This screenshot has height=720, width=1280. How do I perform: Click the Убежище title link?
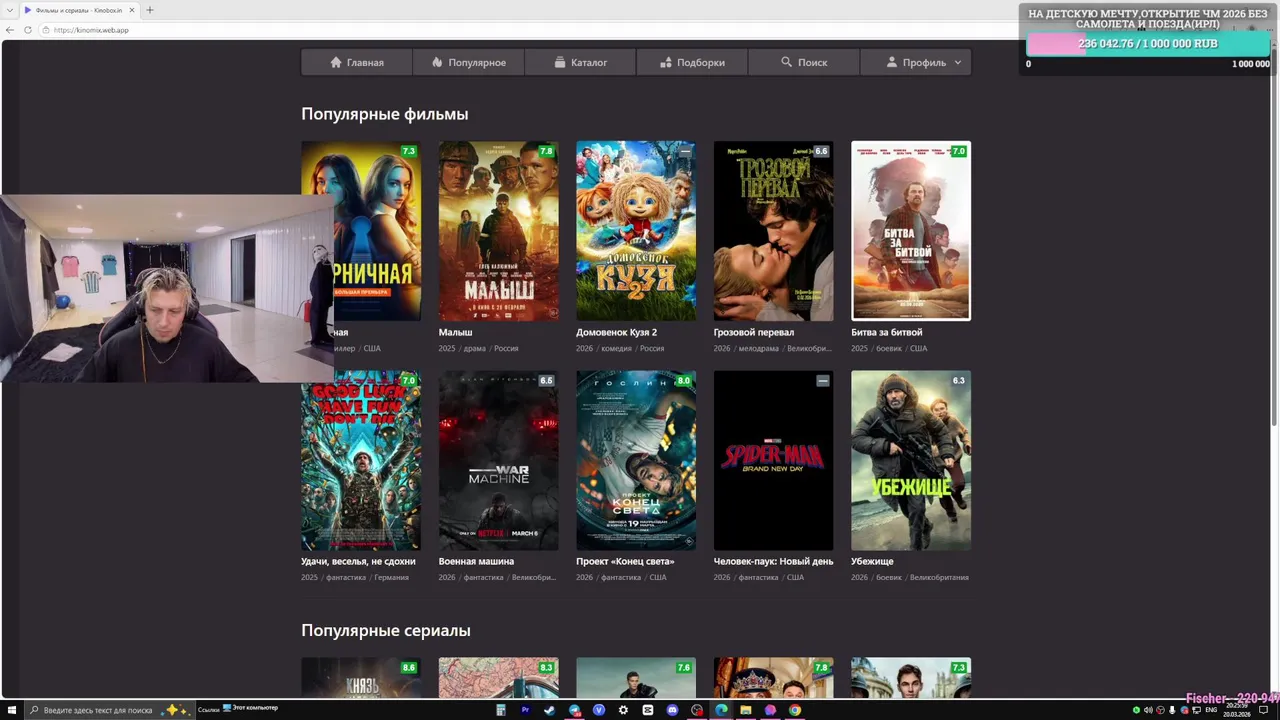click(x=872, y=561)
